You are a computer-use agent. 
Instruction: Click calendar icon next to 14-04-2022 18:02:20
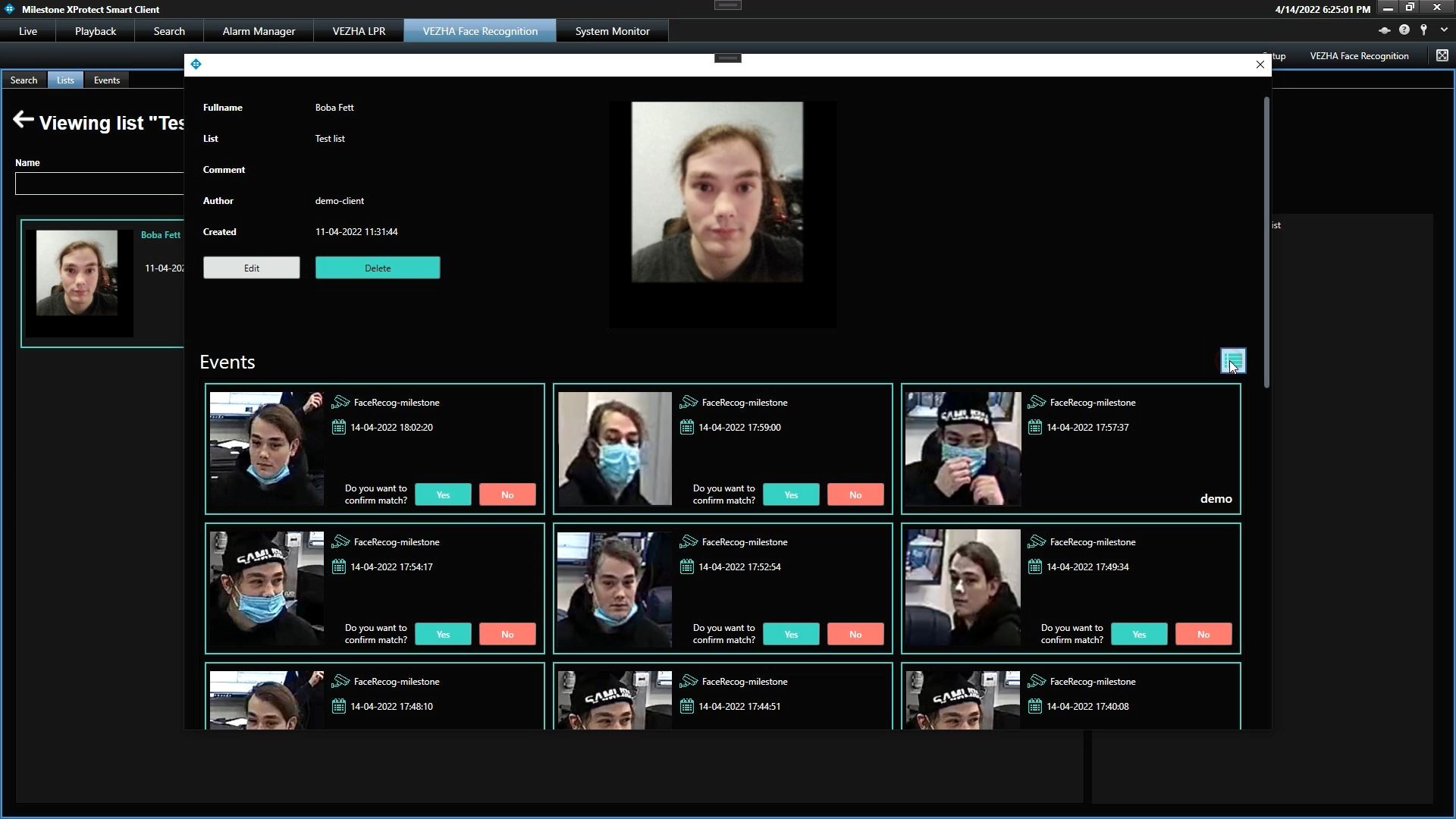click(x=339, y=427)
